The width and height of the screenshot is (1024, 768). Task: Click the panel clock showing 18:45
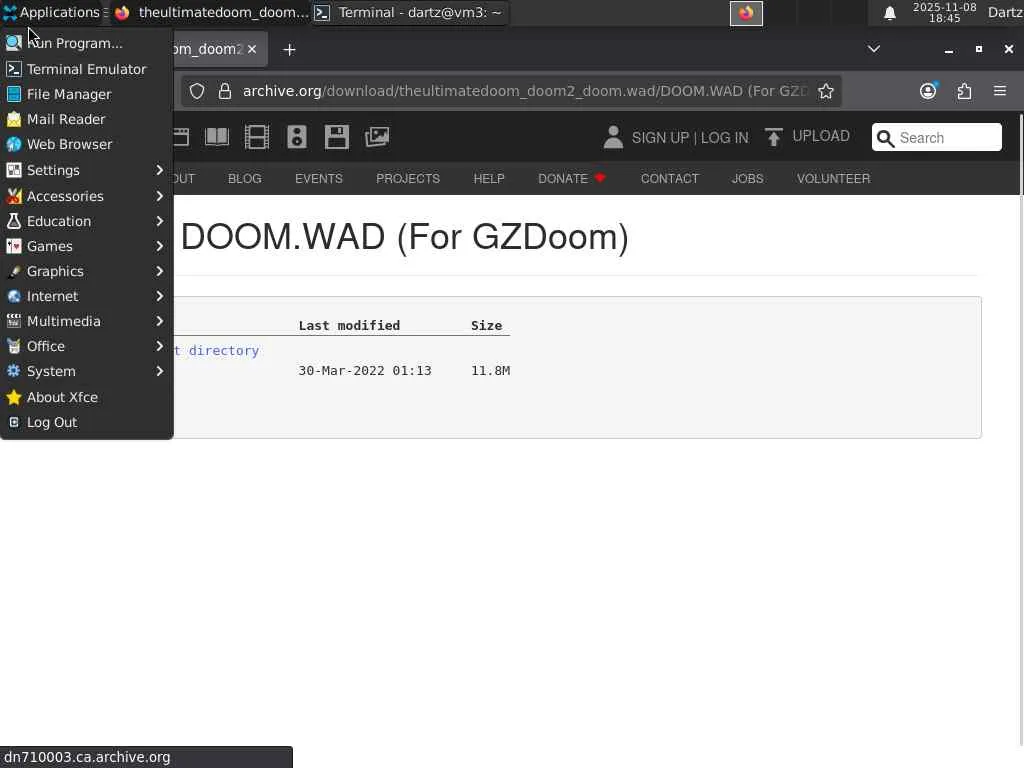[x=944, y=12]
